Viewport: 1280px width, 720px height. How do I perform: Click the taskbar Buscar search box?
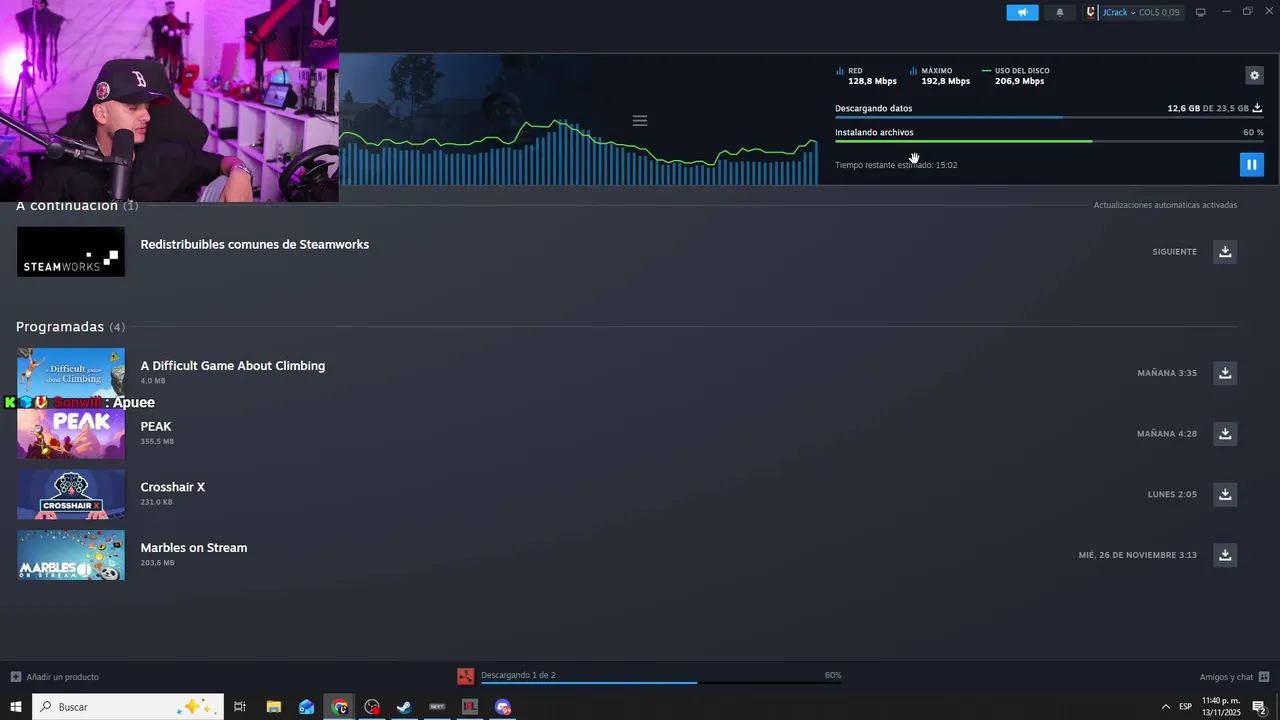(x=128, y=707)
